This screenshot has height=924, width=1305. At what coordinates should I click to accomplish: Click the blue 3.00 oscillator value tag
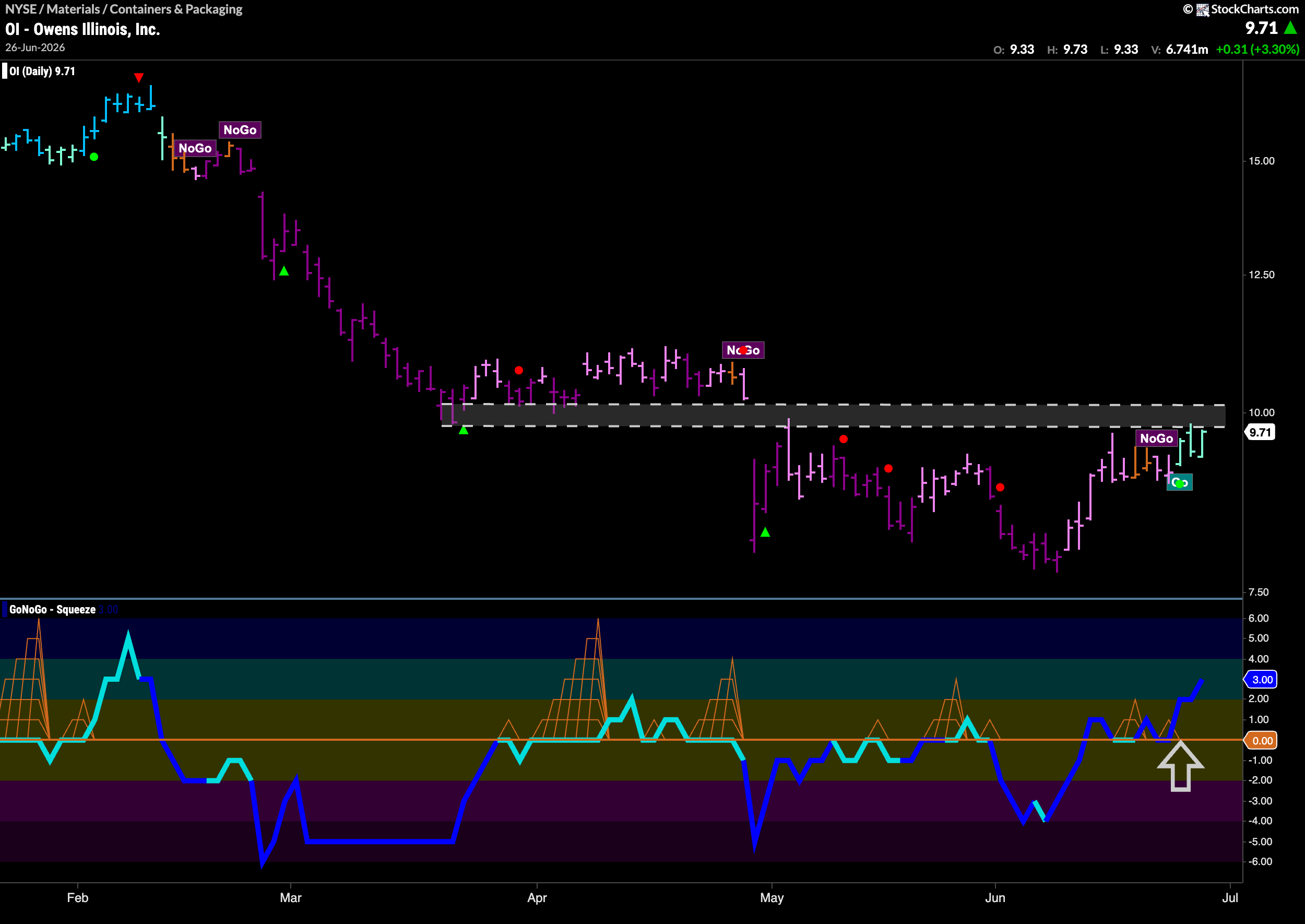1262,679
